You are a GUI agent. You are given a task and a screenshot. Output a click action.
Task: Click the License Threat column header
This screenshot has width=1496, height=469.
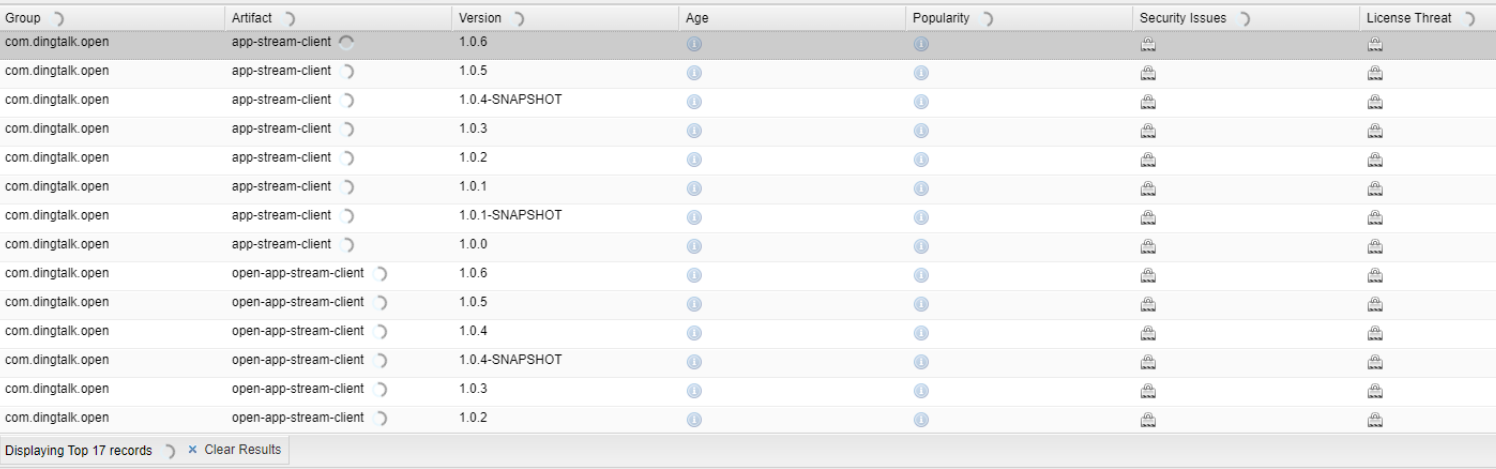tap(1429, 18)
